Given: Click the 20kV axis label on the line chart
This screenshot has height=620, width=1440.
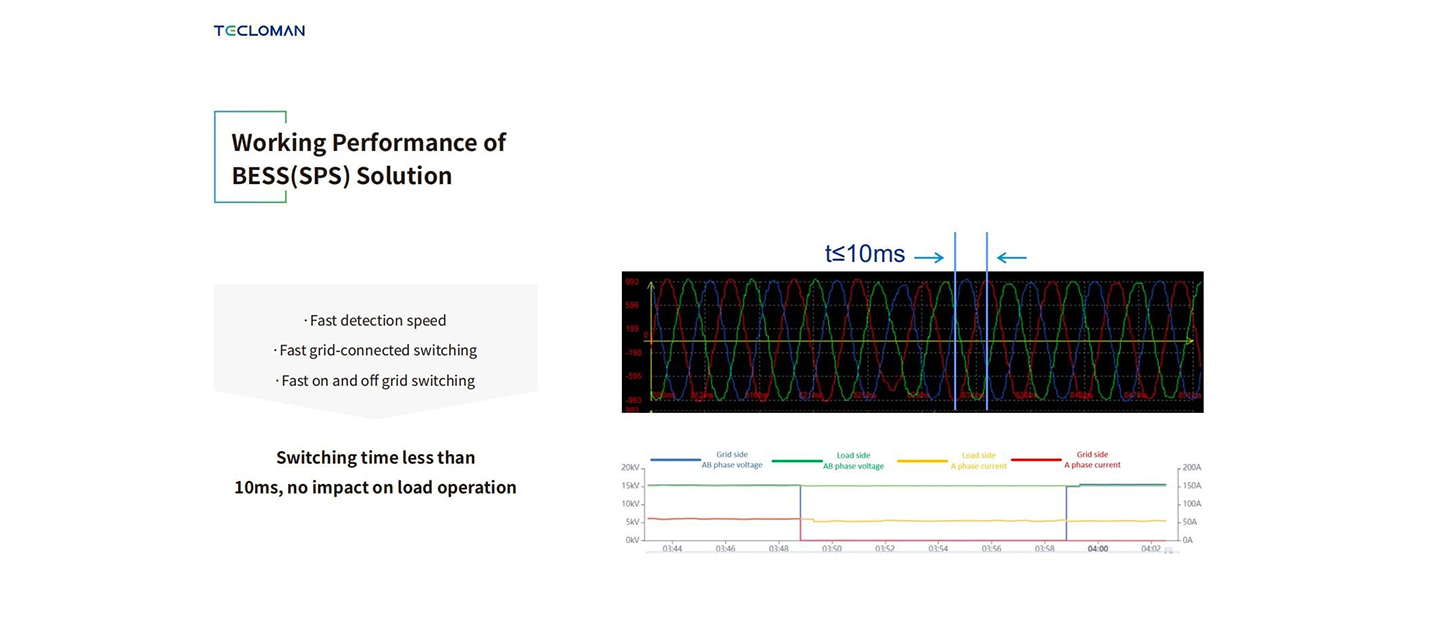Looking at the screenshot, I should (628, 467).
